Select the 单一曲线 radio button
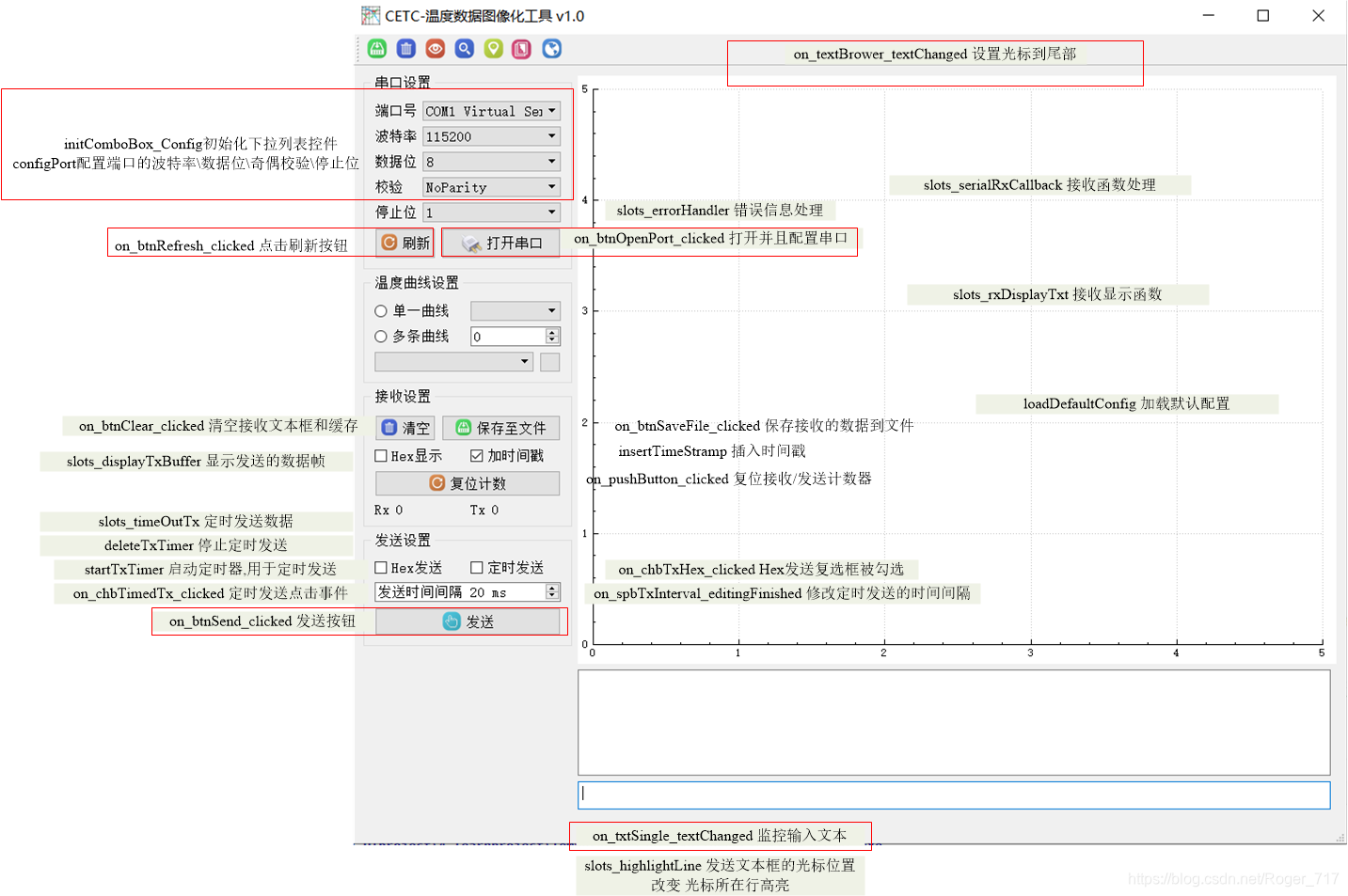Viewport: 1348px width, 896px height. [x=380, y=310]
